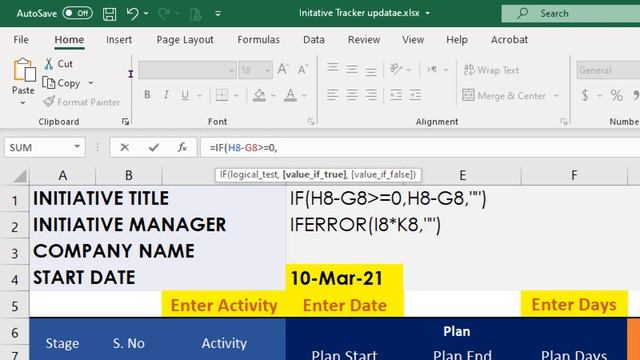Click the Font Color letter A
This screenshot has width=640, height=360.
pyautogui.click(x=290, y=95)
